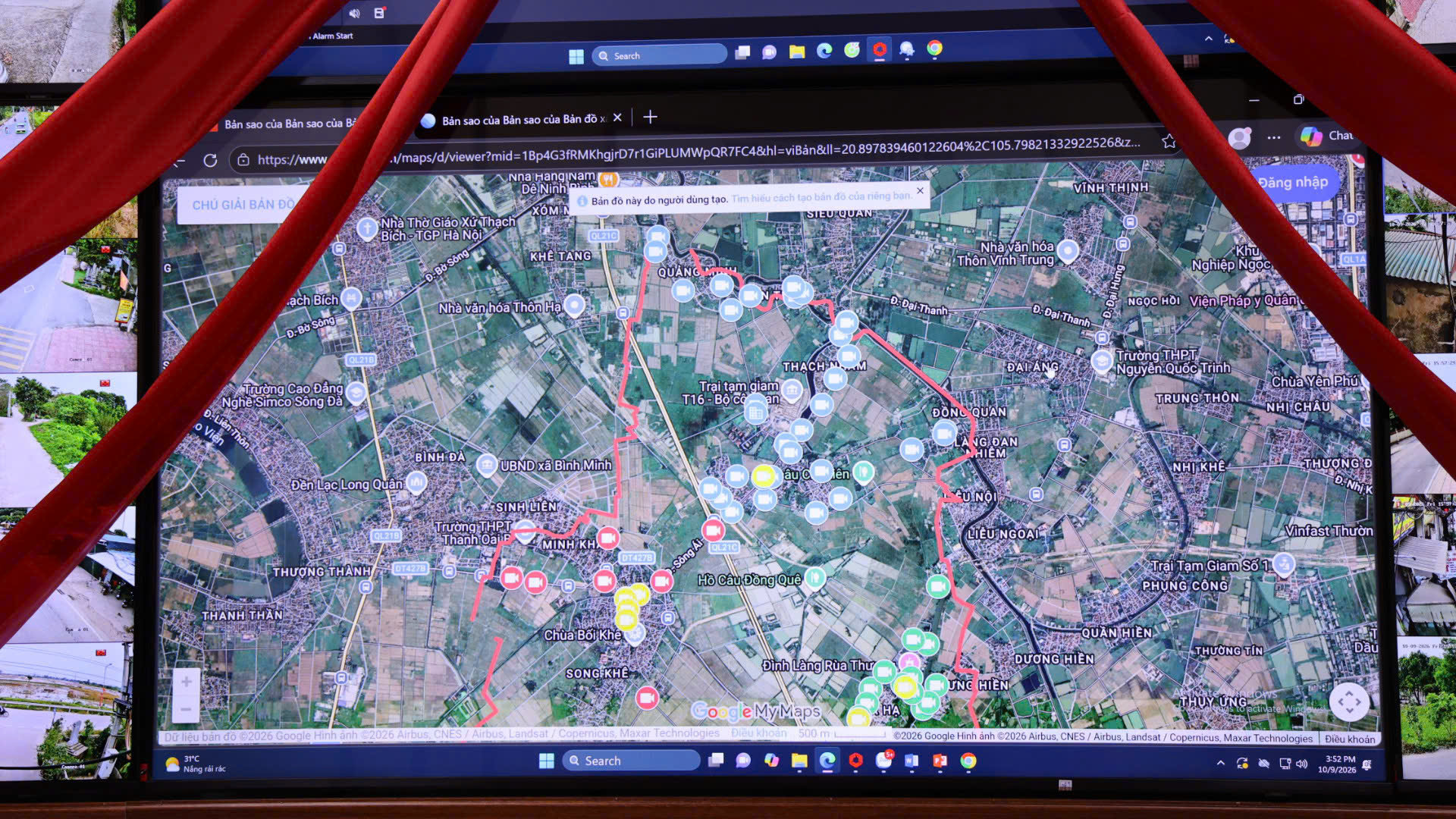Add this page to favorites with the star icon
This screenshot has width=1456, height=819.
coord(1169,141)
